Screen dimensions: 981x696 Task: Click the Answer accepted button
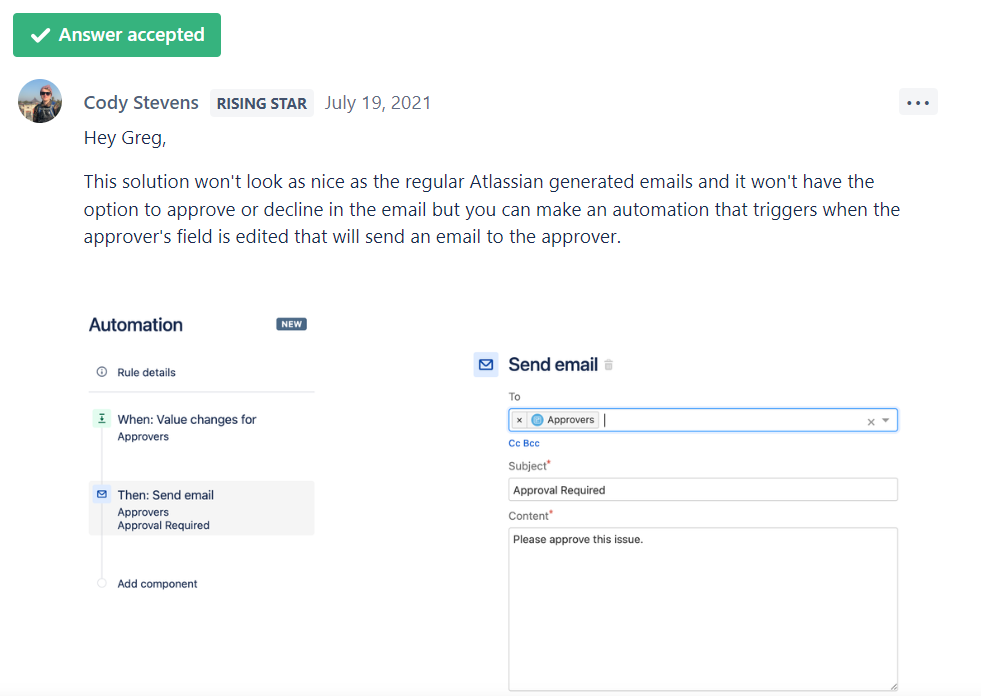coord(116,34)
